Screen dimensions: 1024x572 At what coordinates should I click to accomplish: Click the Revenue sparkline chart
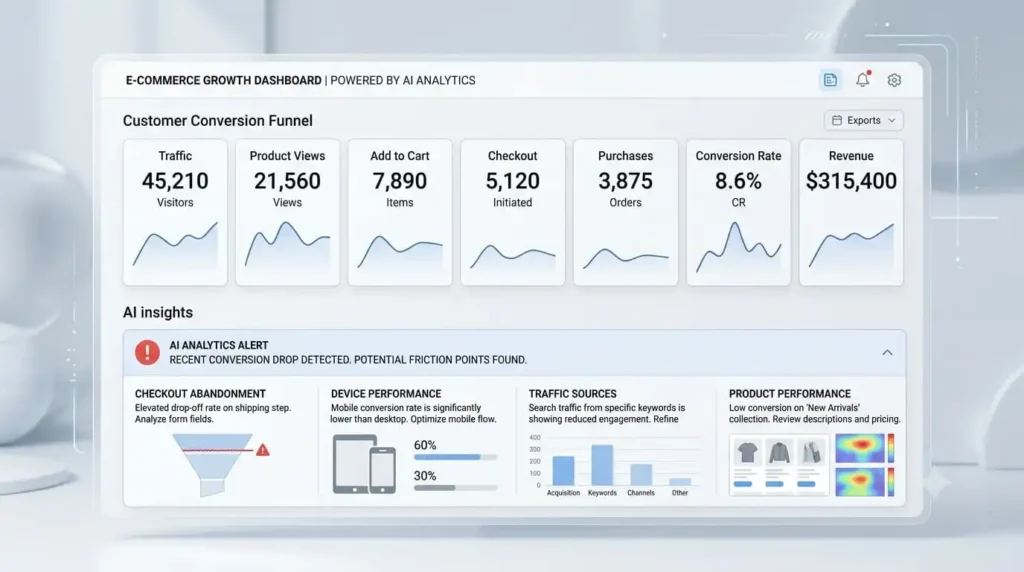851,246
